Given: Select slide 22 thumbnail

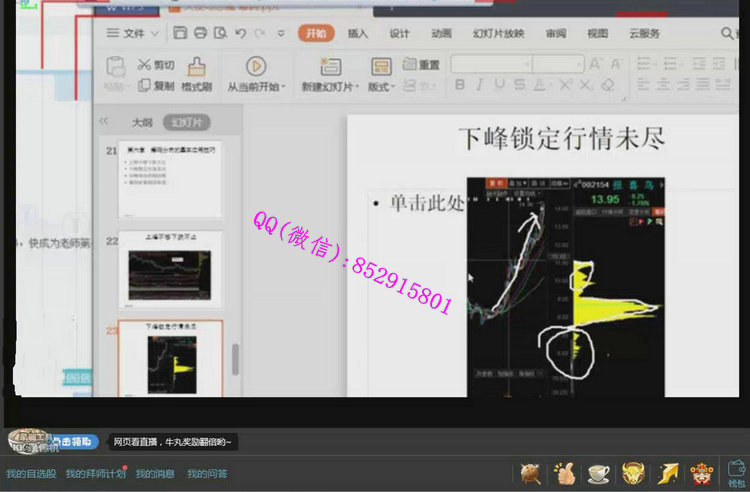Looking at the screenshot, I should point(169,271).
